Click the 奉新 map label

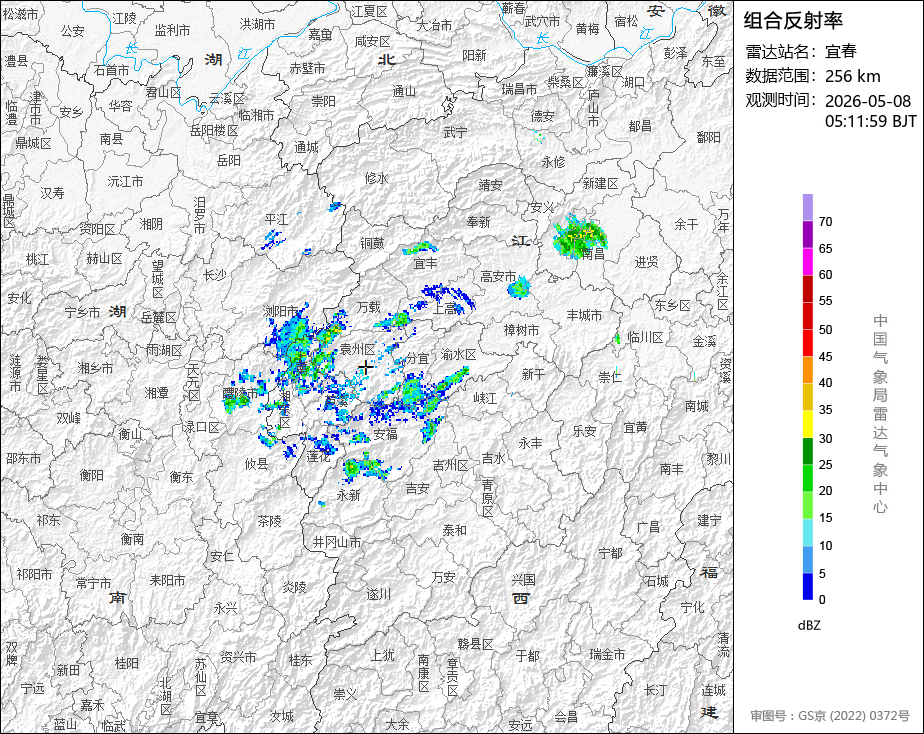coord(478,222)
